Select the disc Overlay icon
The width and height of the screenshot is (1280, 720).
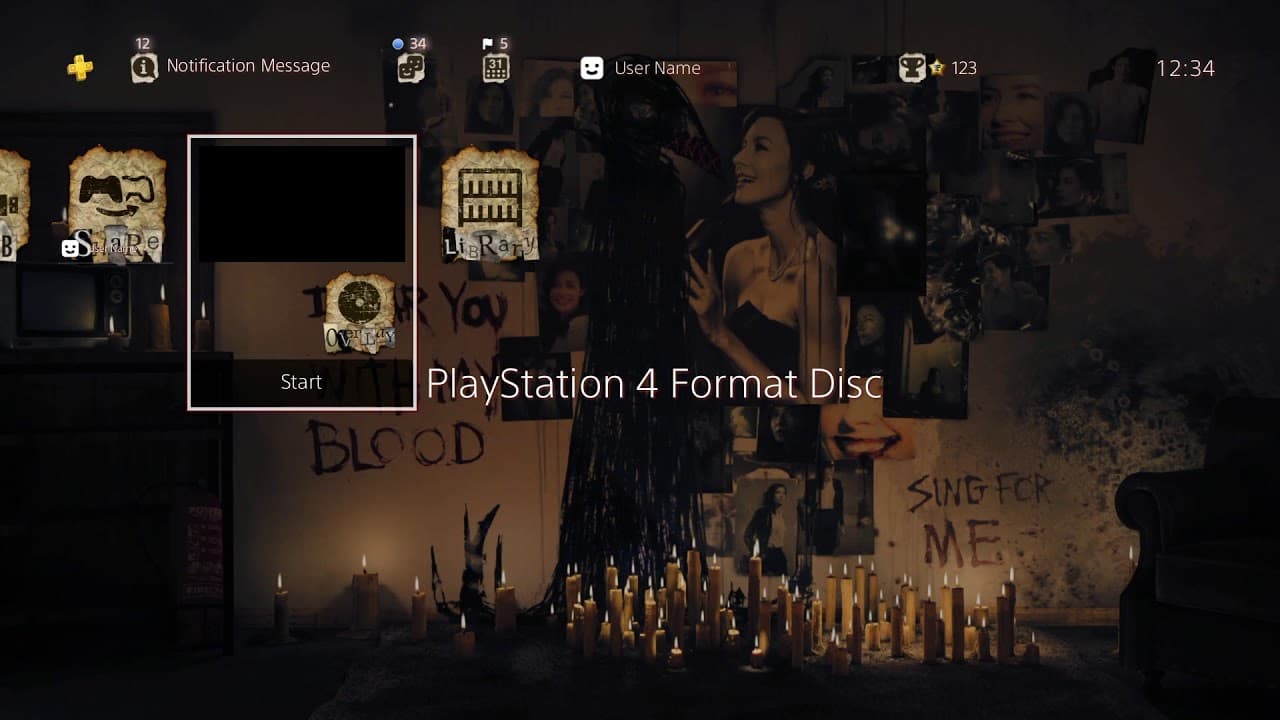point(360,313)
